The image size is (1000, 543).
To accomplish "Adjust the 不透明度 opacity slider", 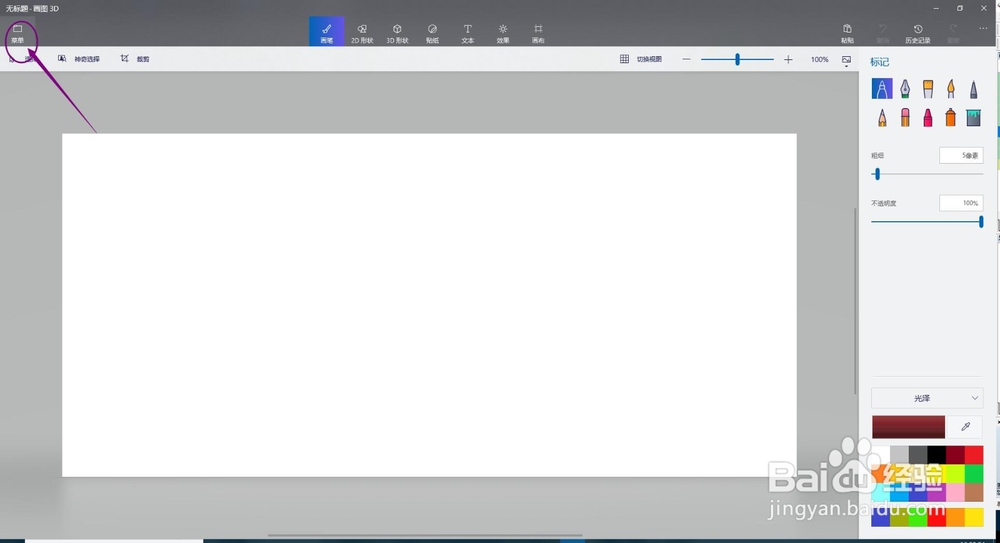I will coord(927,221).
